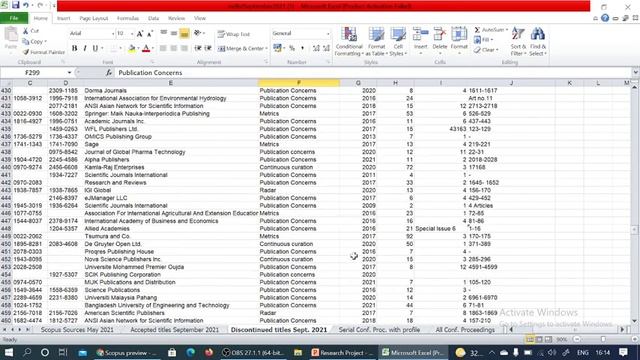Toggle bold formatting
The image size is (640, 360).
pyautogui.click(x=75, y=49)
